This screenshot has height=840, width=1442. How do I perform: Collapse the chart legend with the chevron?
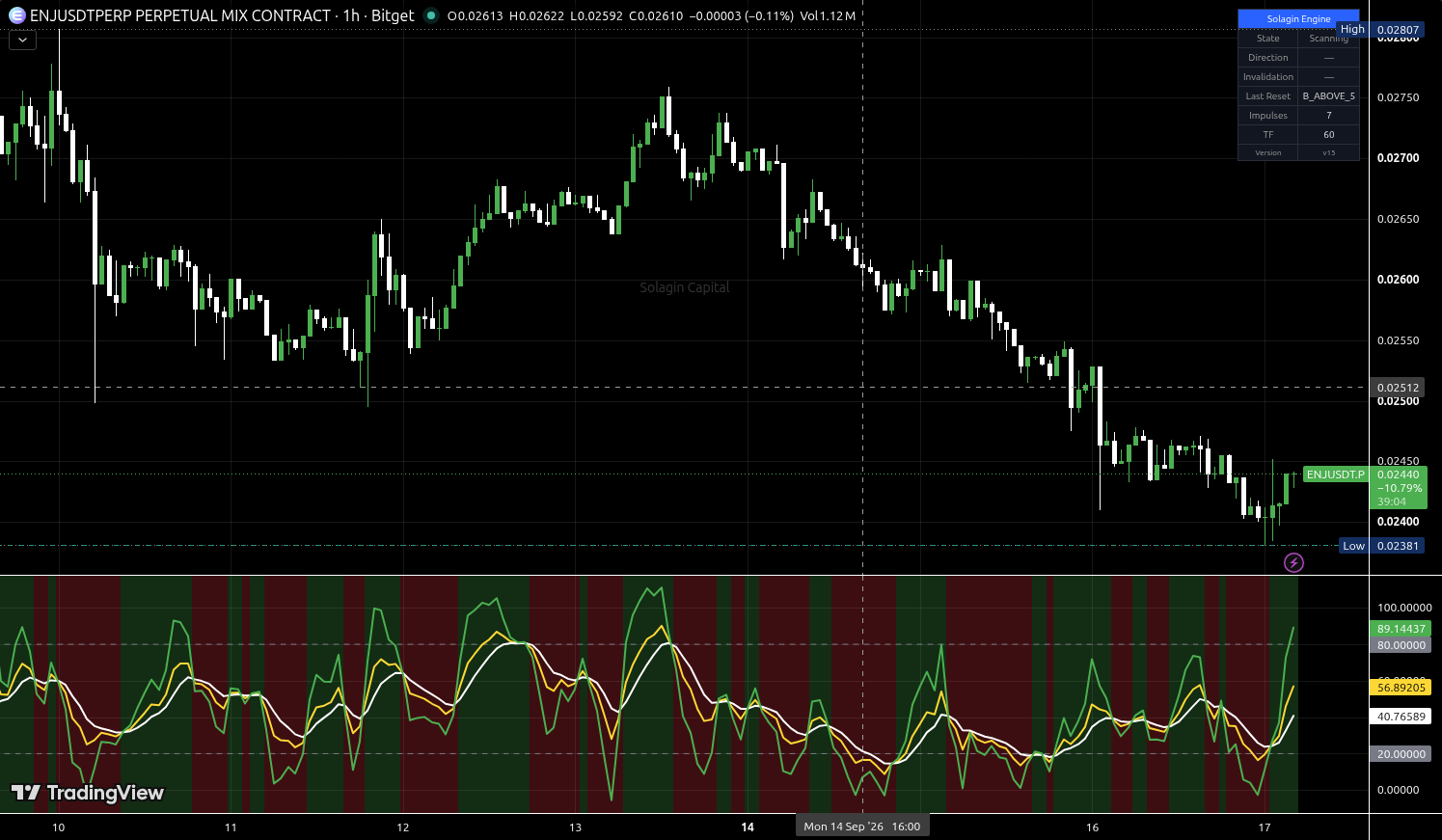point(22,41)
